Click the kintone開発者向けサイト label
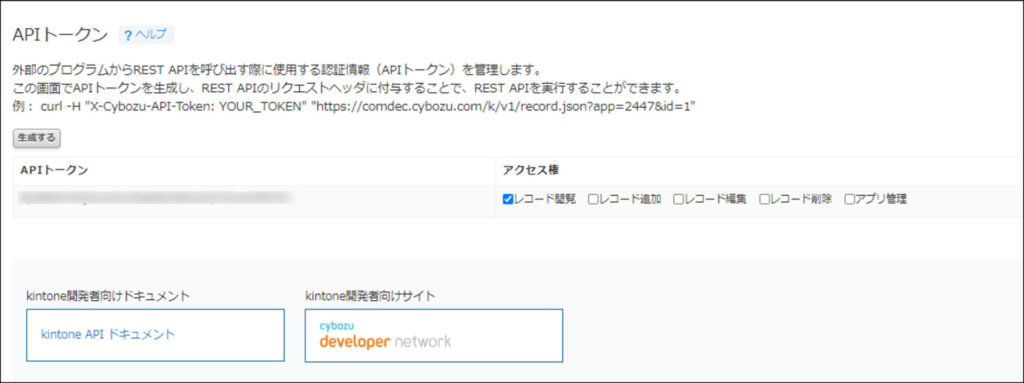Screen dimensions: 1024x383 click(x=370, y=296)
